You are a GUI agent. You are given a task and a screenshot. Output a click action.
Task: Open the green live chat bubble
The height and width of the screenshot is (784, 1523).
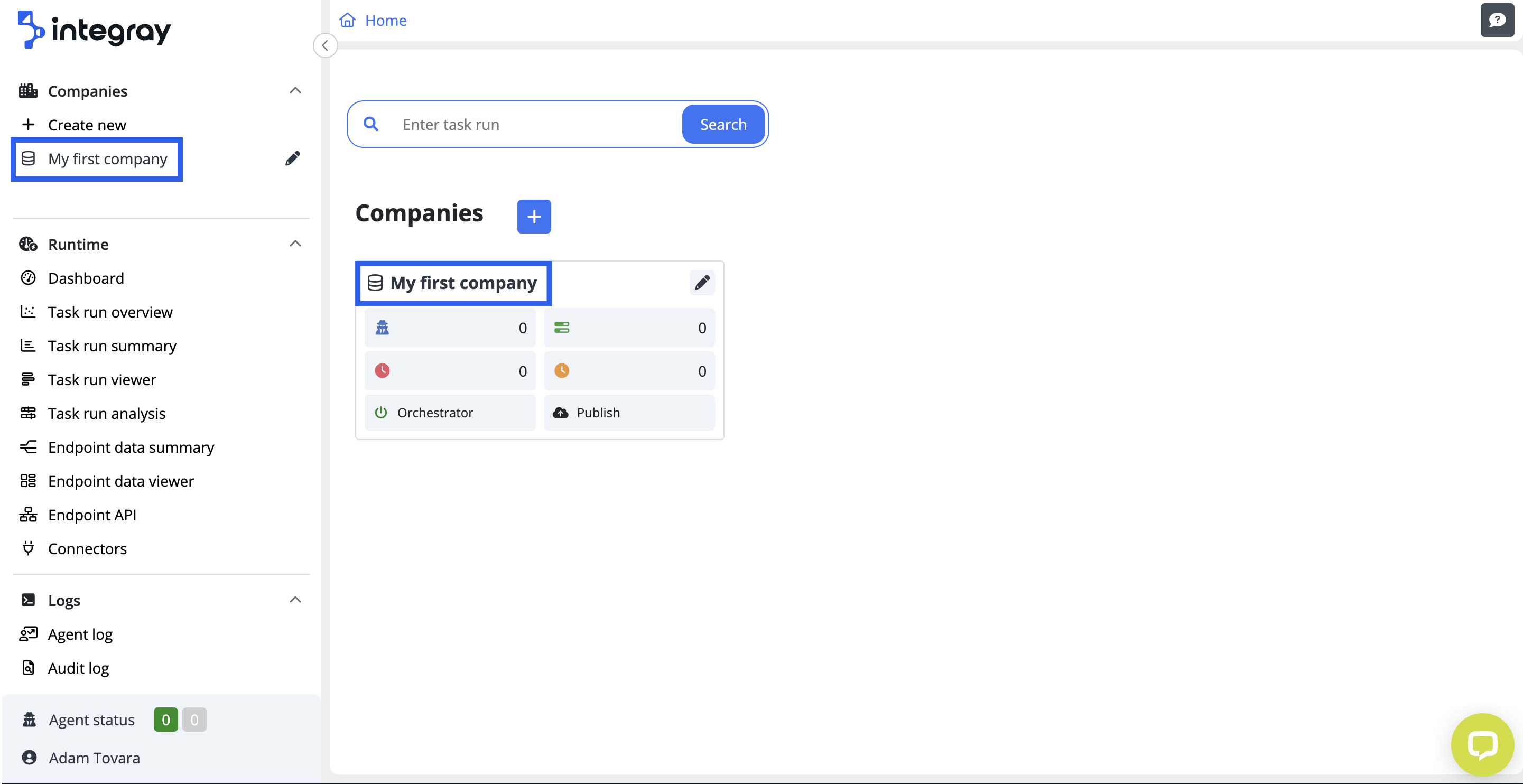click(1482, 744)
